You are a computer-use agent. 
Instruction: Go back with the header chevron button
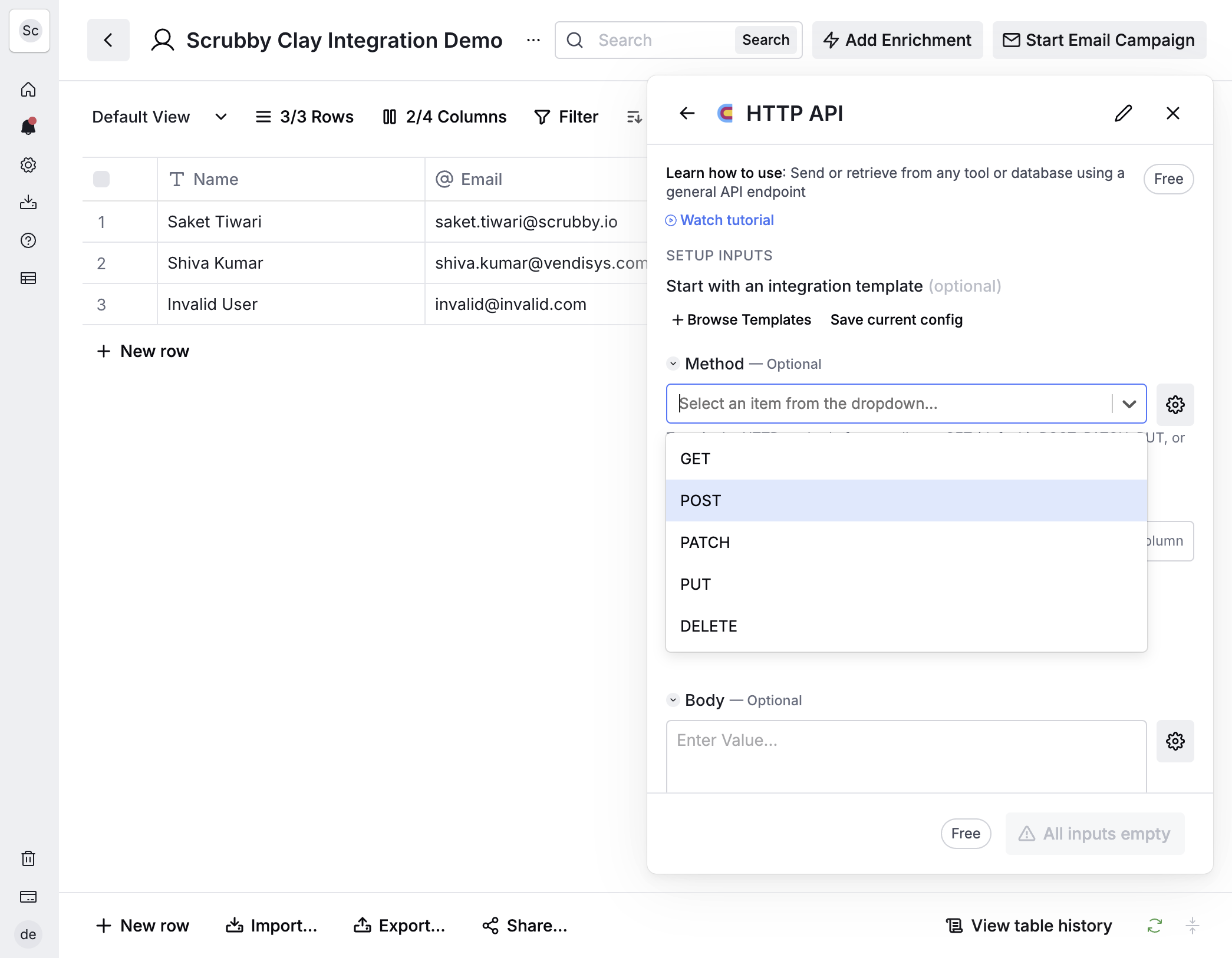pos(108,40)
